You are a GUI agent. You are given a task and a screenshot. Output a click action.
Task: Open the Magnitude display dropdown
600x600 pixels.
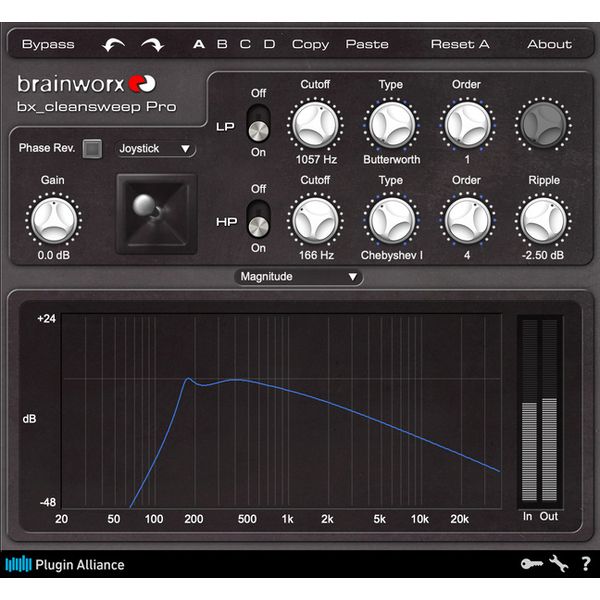coord(298,277)
